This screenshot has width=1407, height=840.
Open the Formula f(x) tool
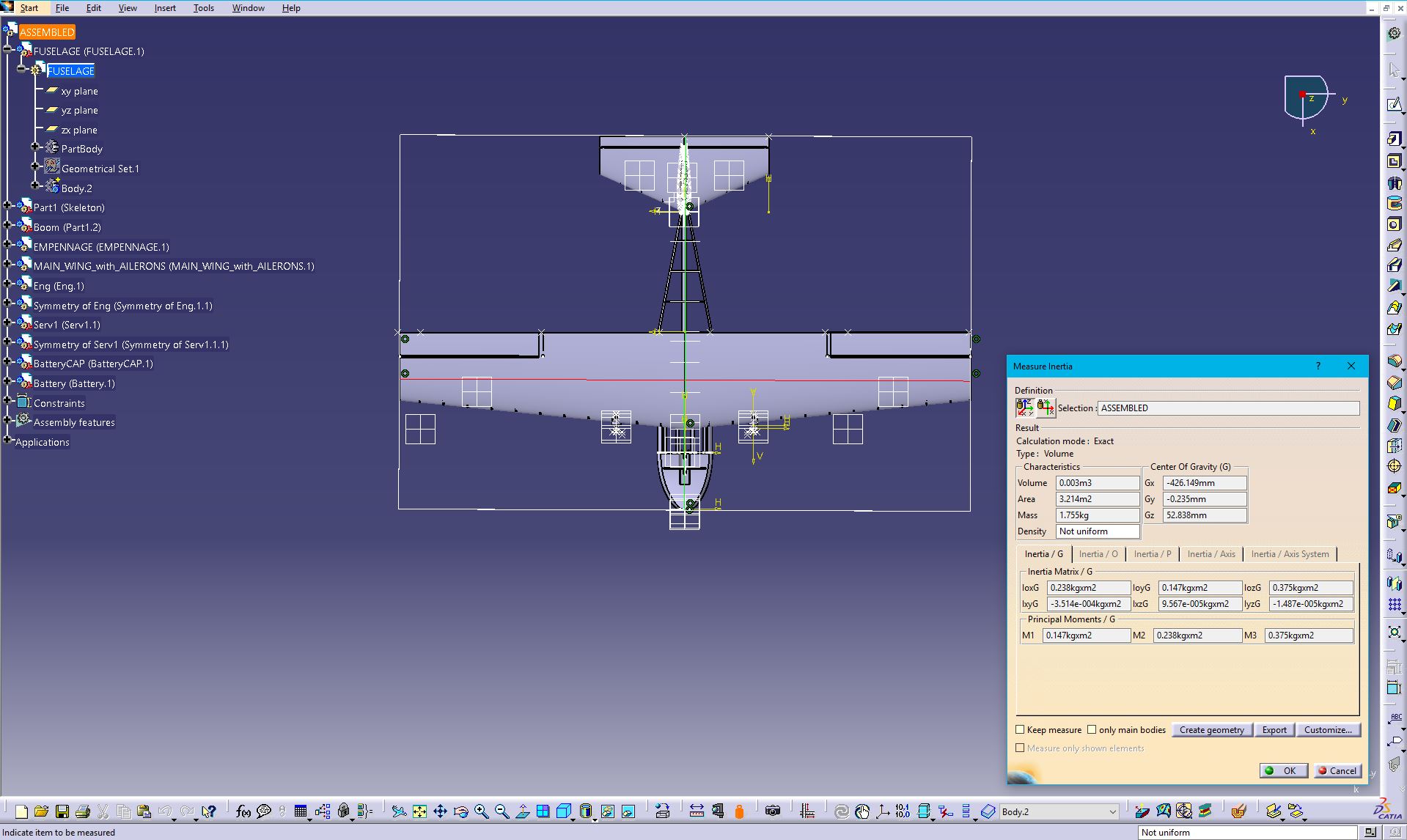click(243, 811)
